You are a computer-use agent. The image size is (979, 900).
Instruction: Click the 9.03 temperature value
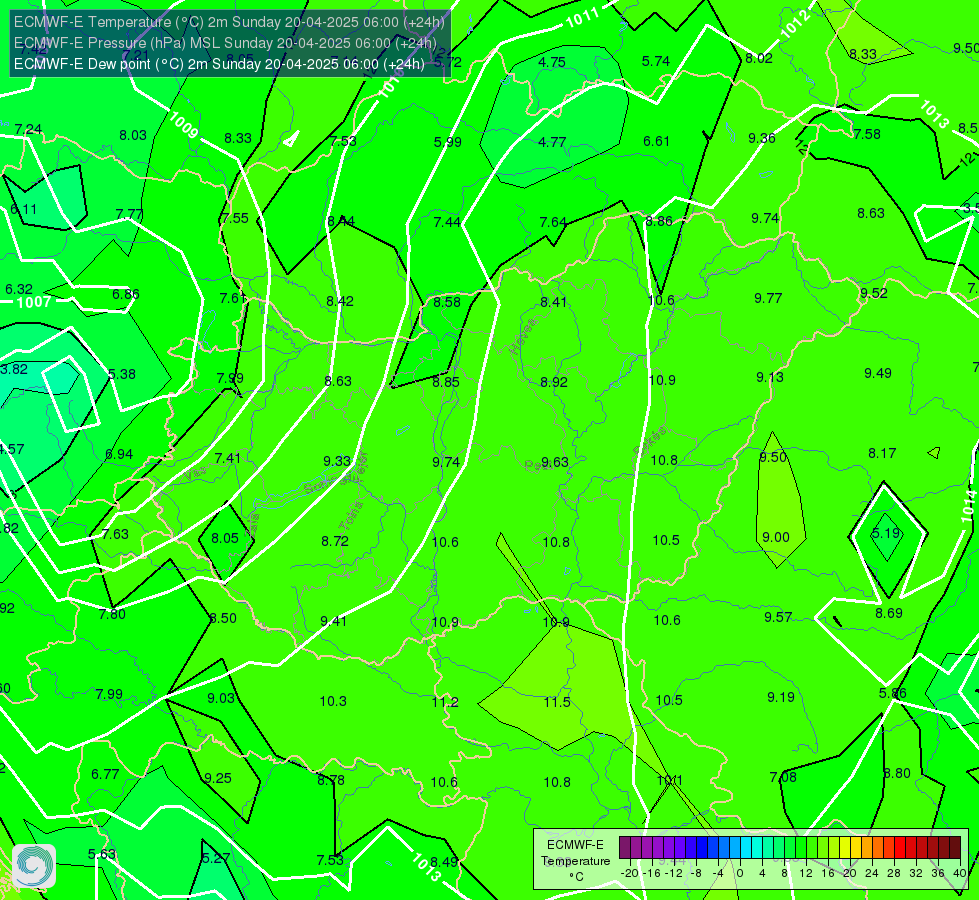coord(221,698)
